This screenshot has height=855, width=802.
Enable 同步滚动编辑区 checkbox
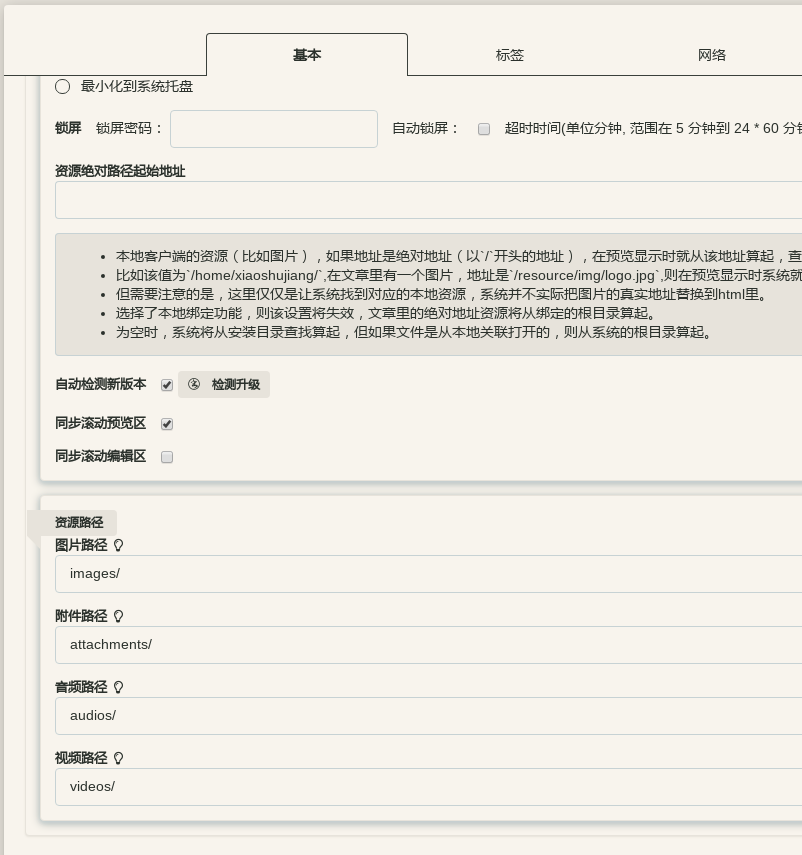167,457
